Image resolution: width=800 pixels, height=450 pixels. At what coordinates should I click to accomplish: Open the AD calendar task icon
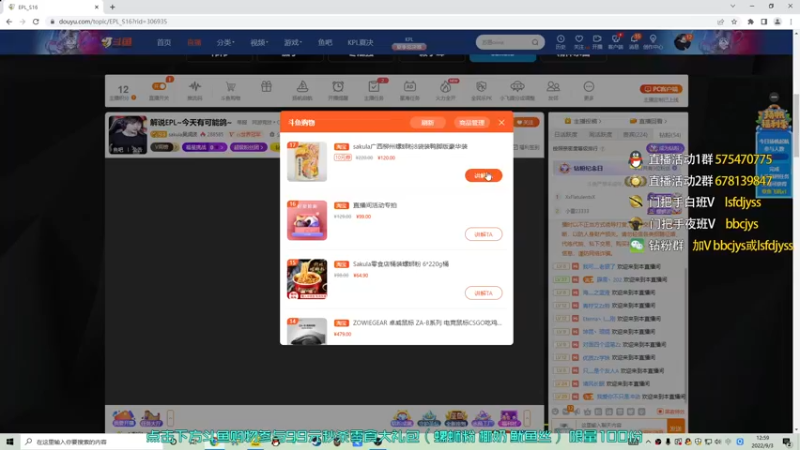(x=410, y=90)
